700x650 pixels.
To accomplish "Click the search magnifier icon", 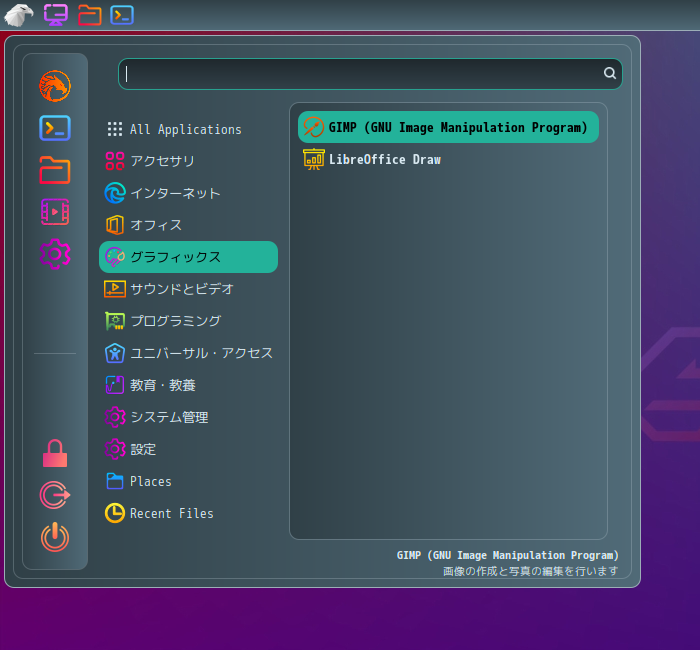I will click(x=610, y=73).
